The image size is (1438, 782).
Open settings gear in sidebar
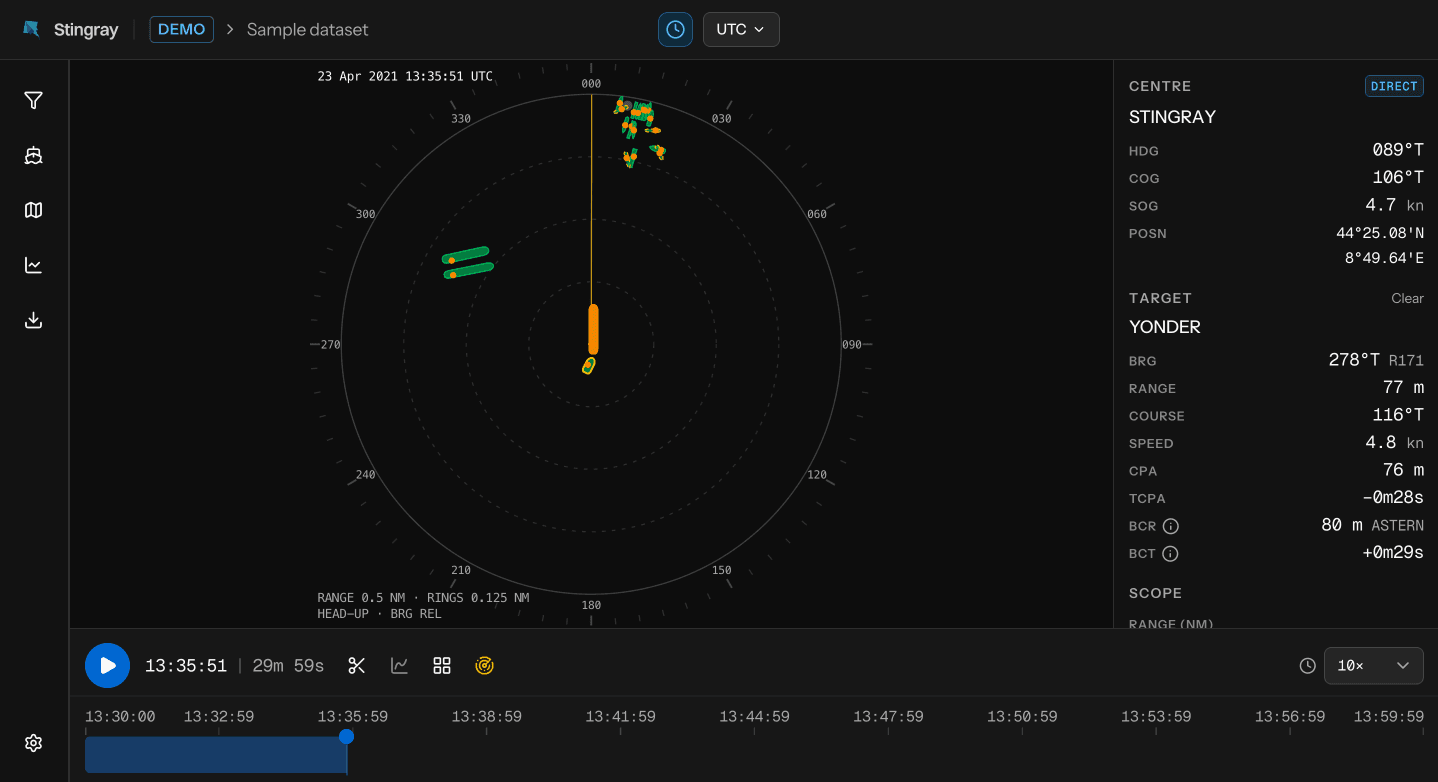(x=34, y=743)
